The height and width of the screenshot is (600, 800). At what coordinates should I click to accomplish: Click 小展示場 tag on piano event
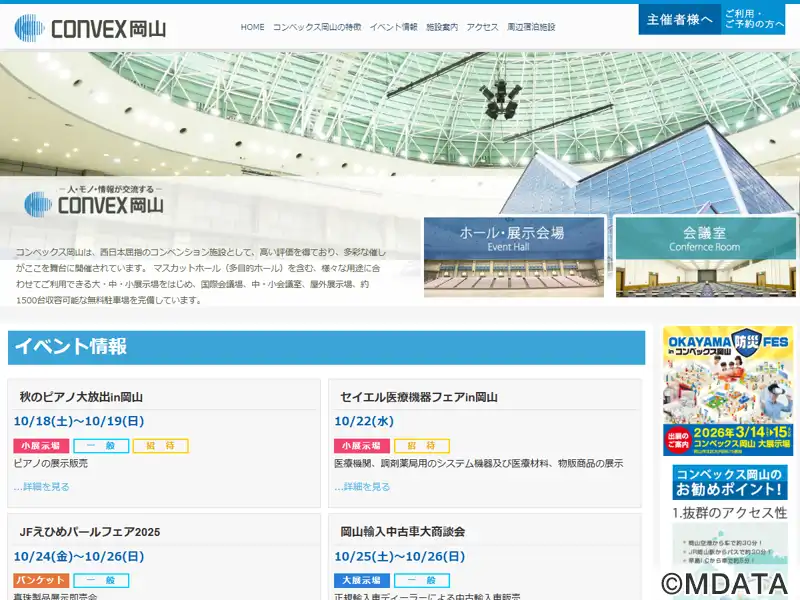click(x=41, y=446)
